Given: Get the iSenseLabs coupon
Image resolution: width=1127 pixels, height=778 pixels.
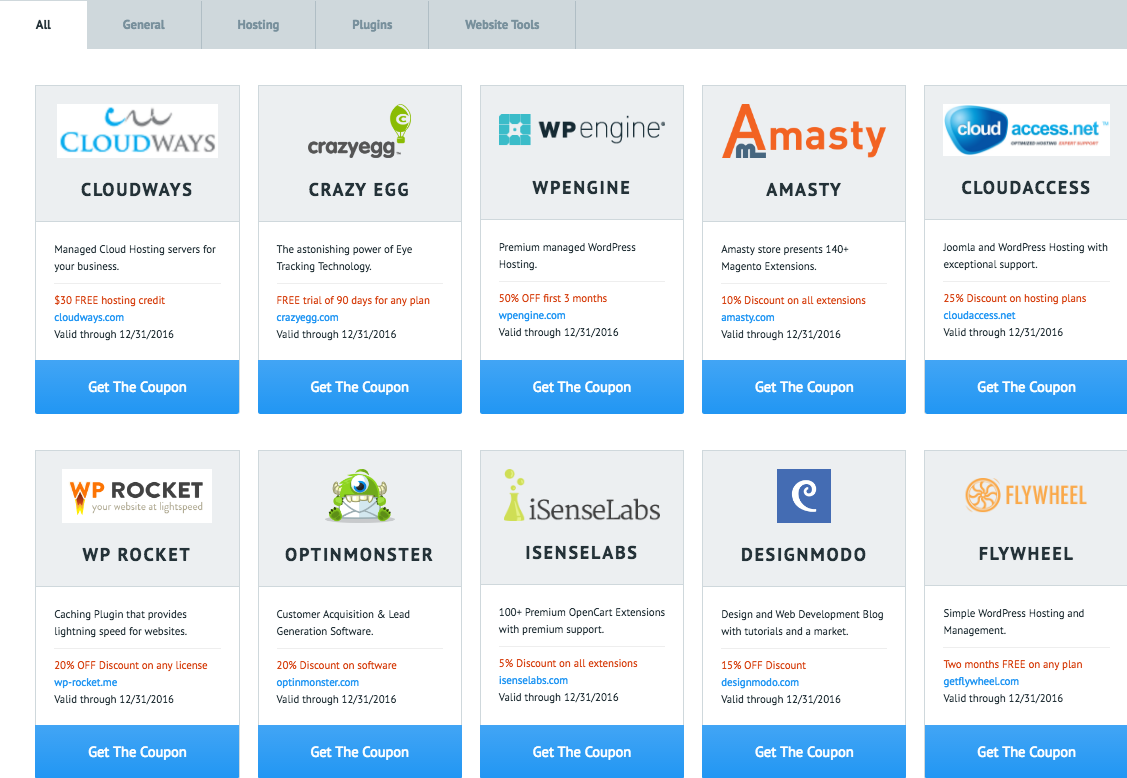Looking at the screenshot, I should [x=581, y=751].
